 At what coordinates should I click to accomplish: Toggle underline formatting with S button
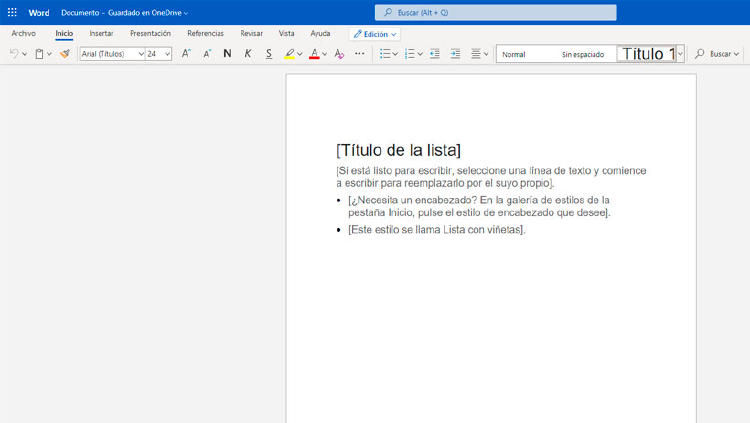coord(269,54)
